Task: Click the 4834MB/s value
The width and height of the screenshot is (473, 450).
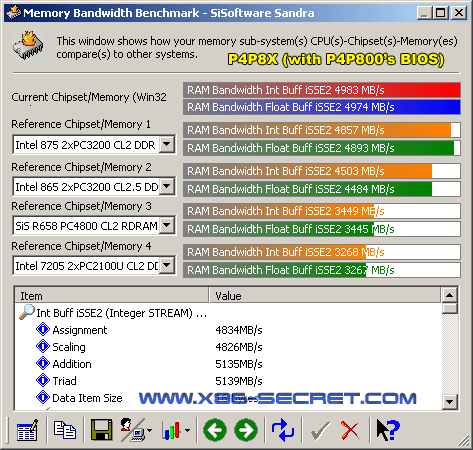Action: coord(239,330)
